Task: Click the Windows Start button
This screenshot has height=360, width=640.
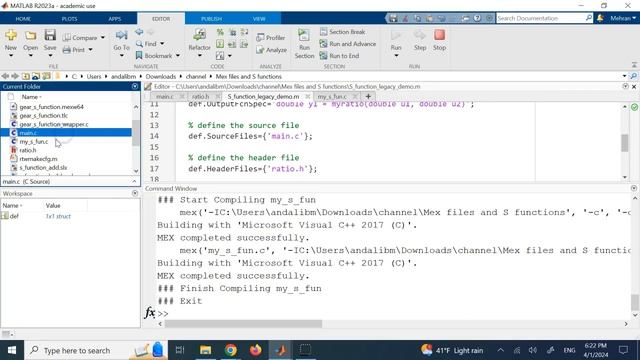Action: (x=12, y=350)
